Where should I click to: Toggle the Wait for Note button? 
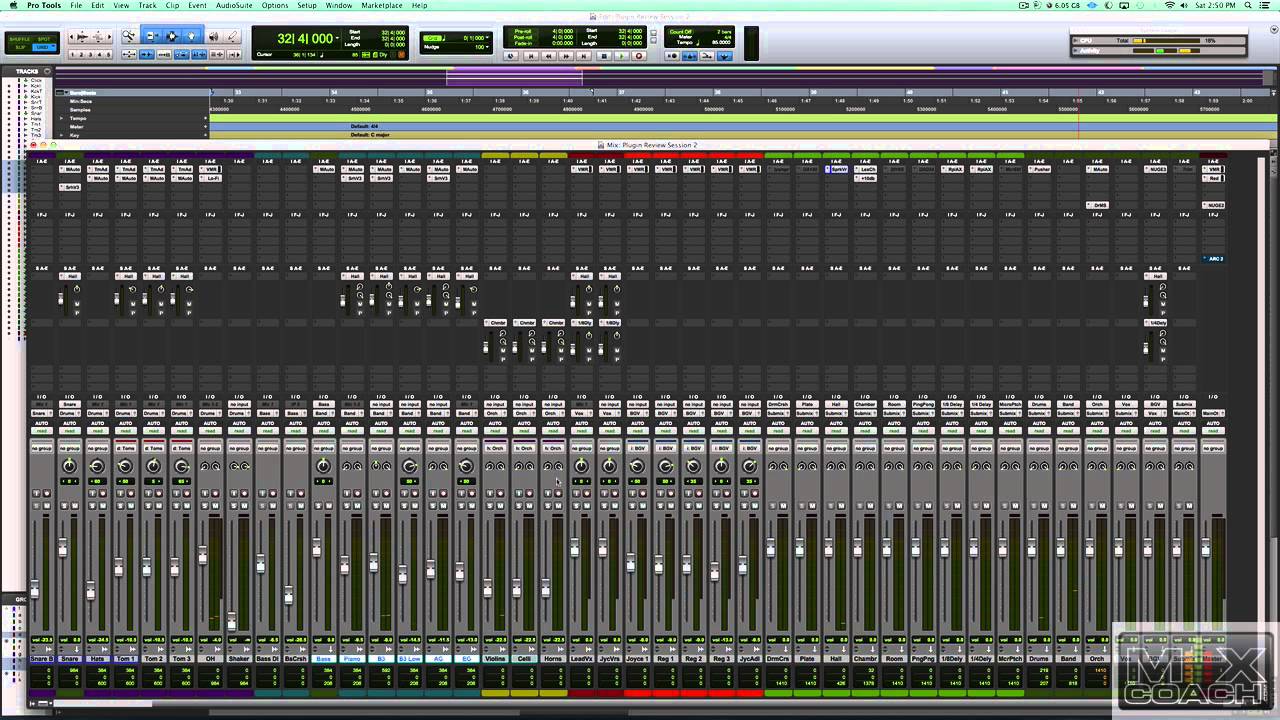[672, 56]
